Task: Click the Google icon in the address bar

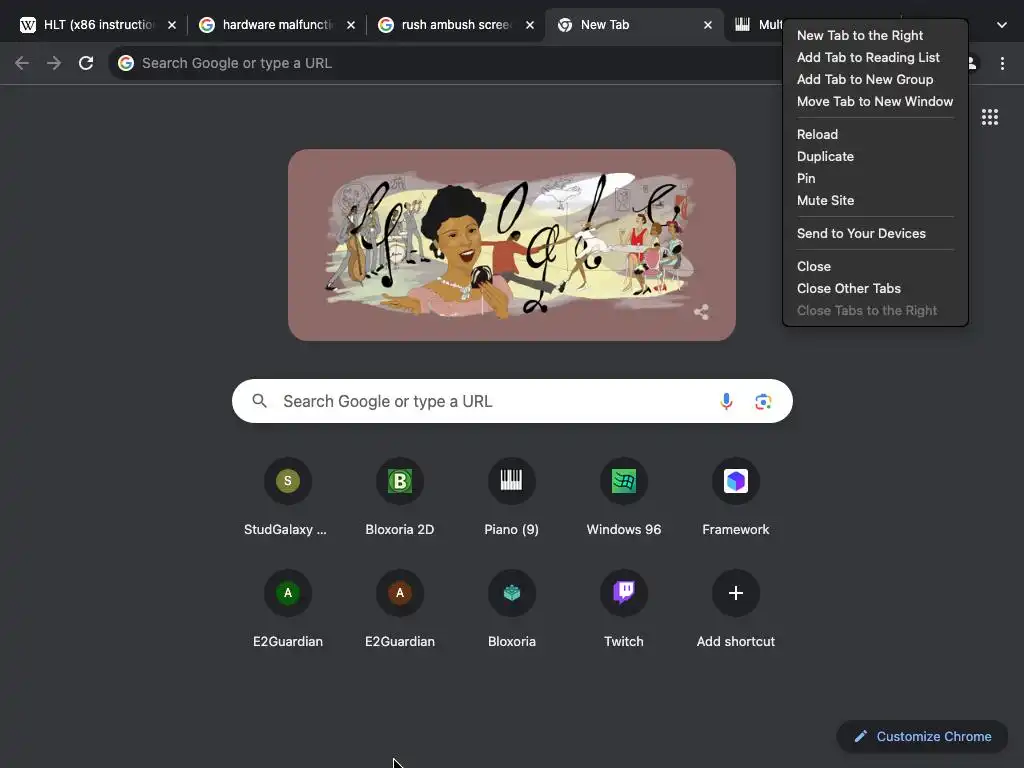Action: point(126,63)
